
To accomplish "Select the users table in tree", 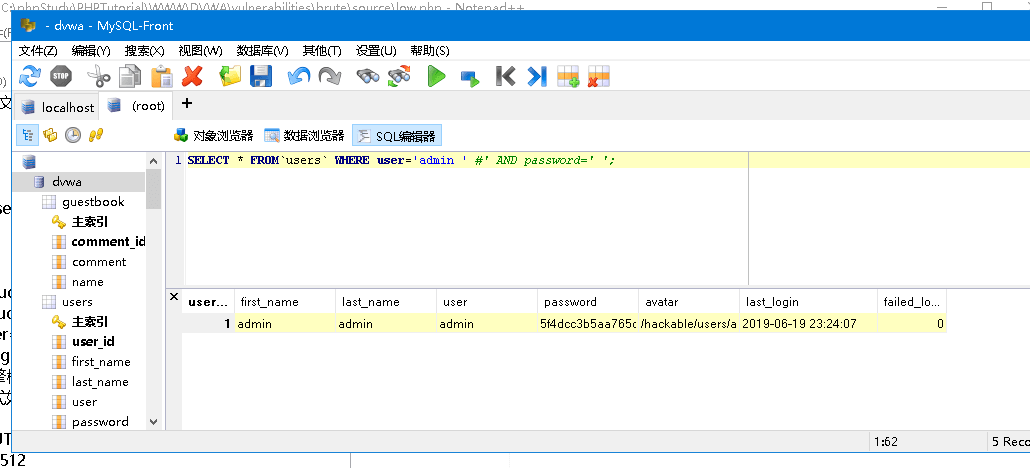I will pyautogui.click(x=77, y=302).
